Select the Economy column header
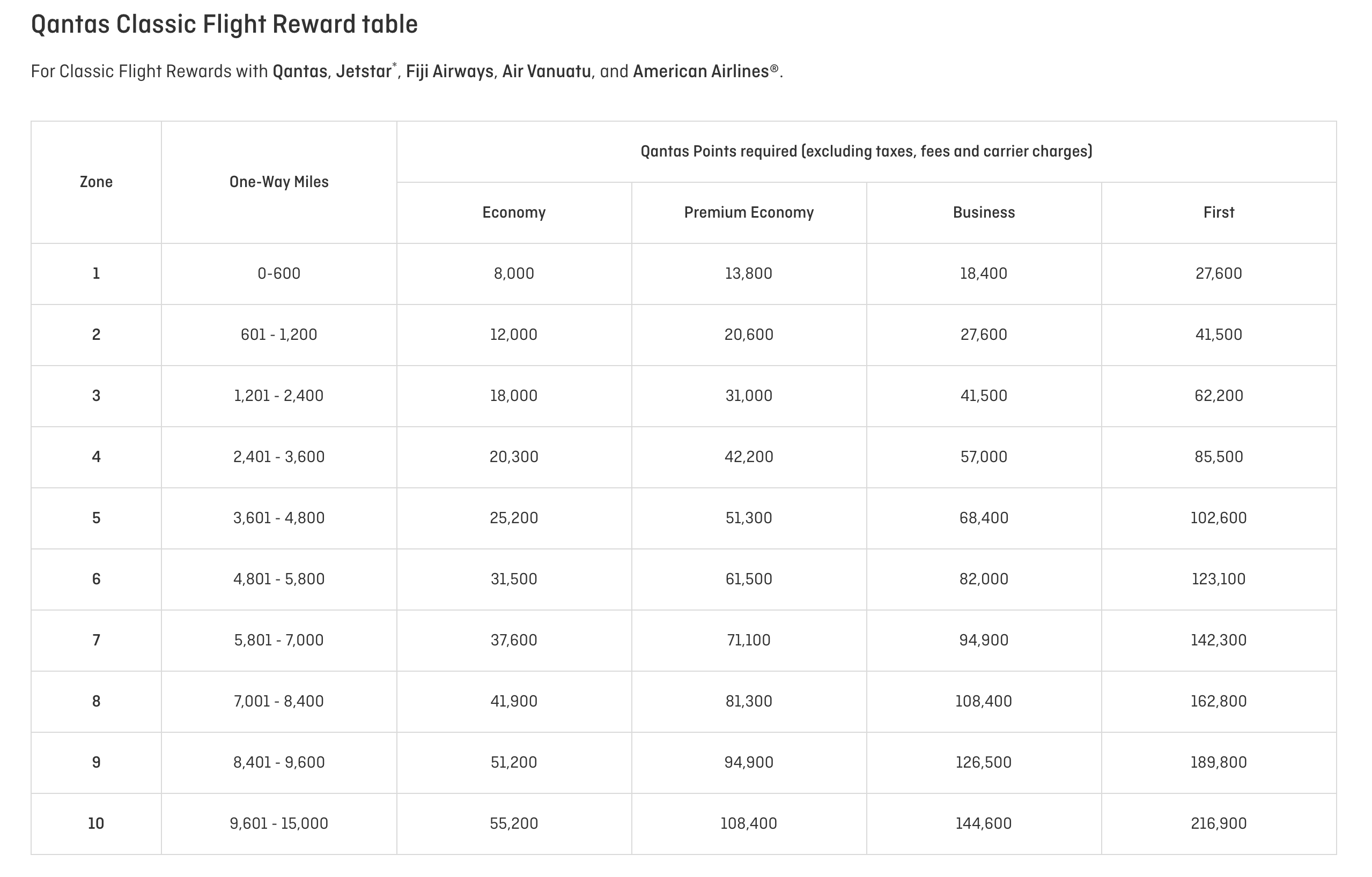This screenshot has height=877, width=1372. pyautogui.click(x=514, y=212)
